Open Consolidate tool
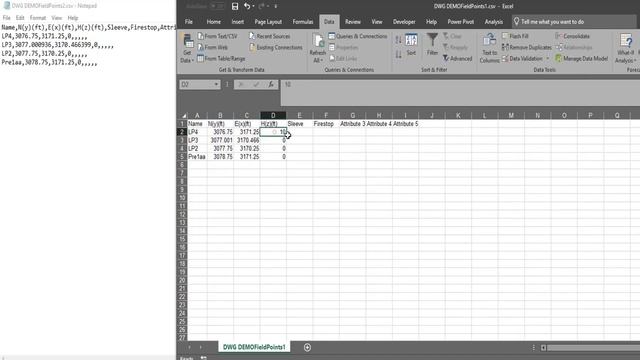Viewport: 640px width, 360px height. [572, 36]
